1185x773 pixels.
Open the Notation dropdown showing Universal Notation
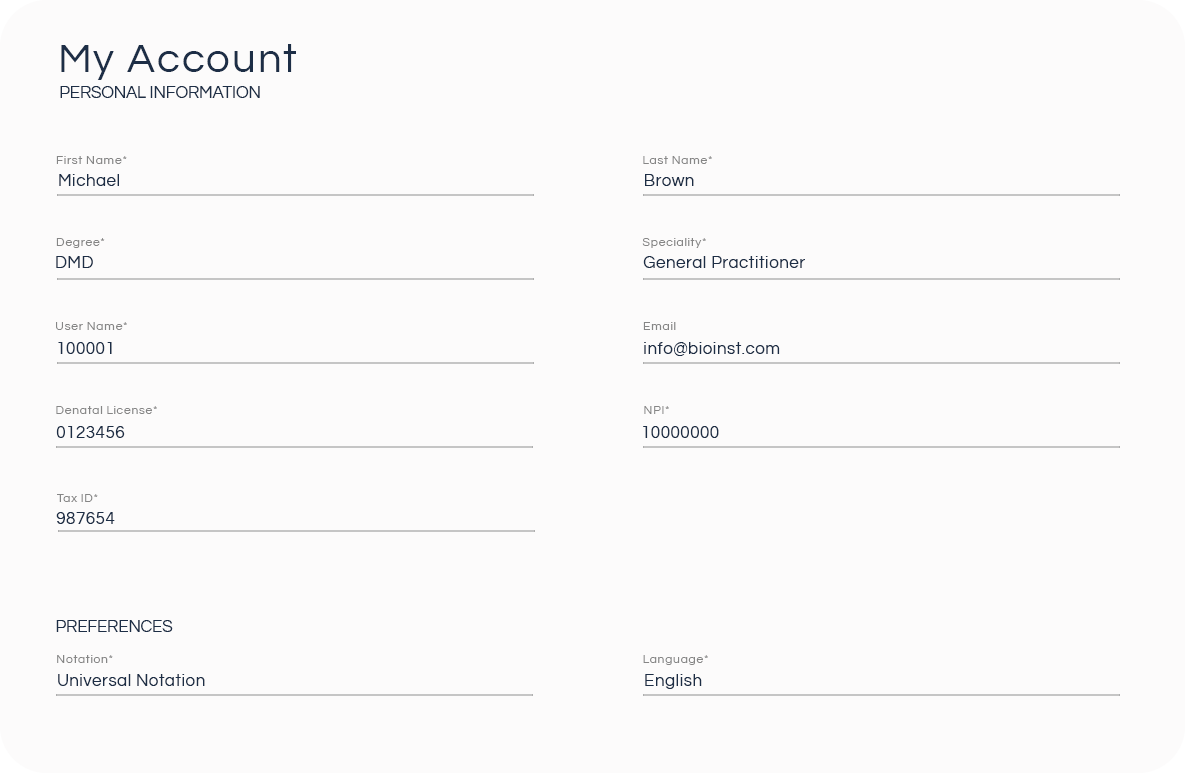[x=294, y=681]
